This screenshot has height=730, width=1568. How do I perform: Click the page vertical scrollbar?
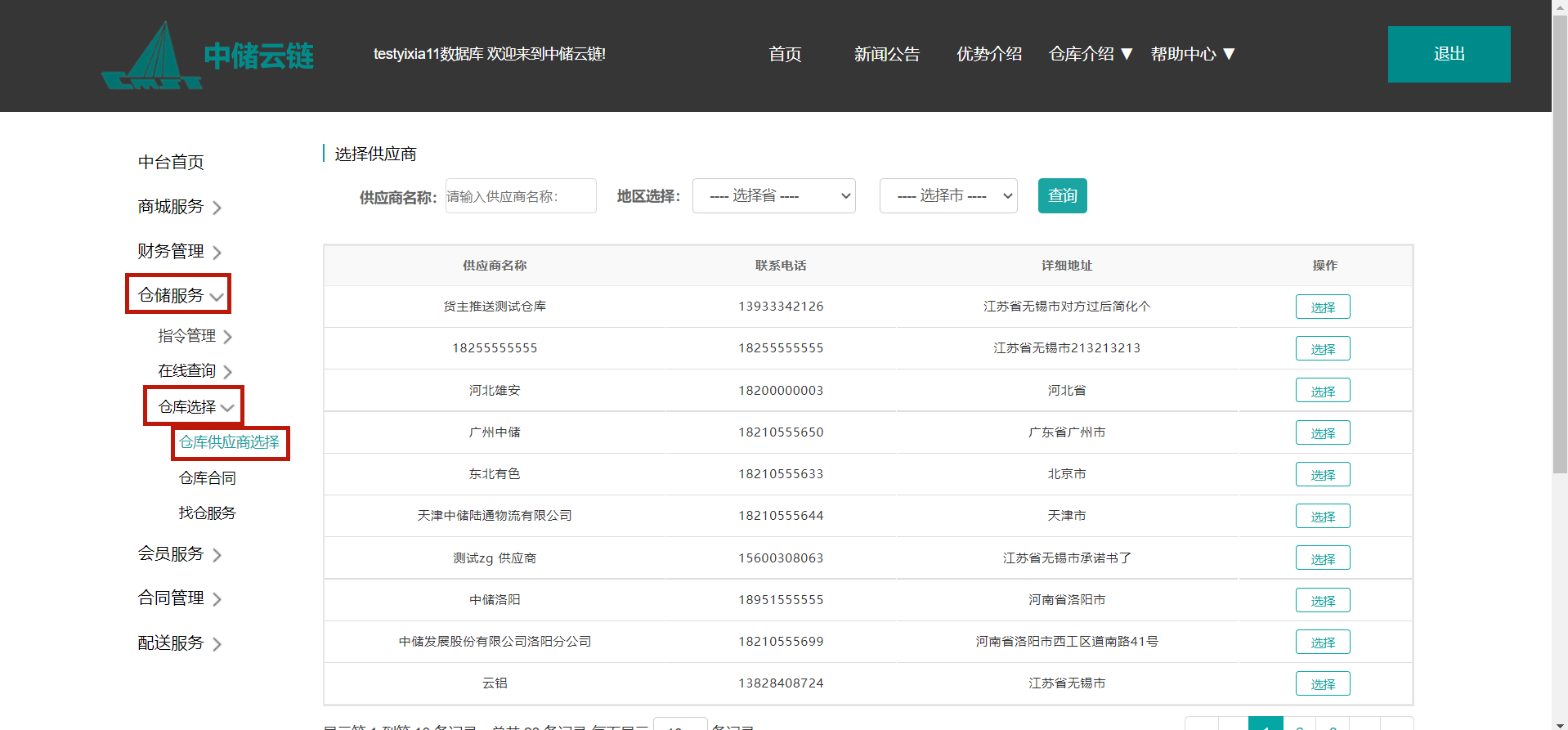(1560, 245)
